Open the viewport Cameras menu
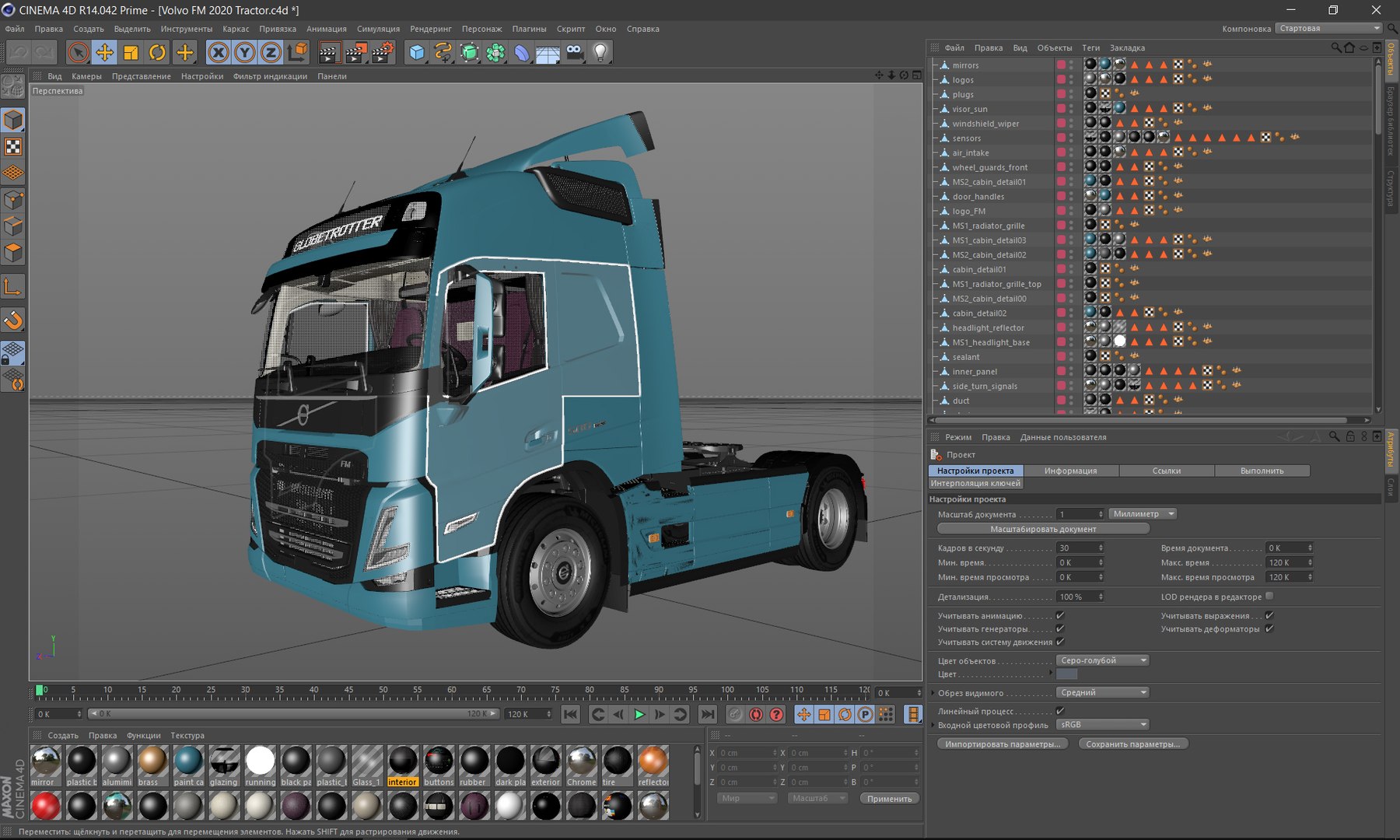Screen dimensions: 1400x840 (x=86, y=76)
